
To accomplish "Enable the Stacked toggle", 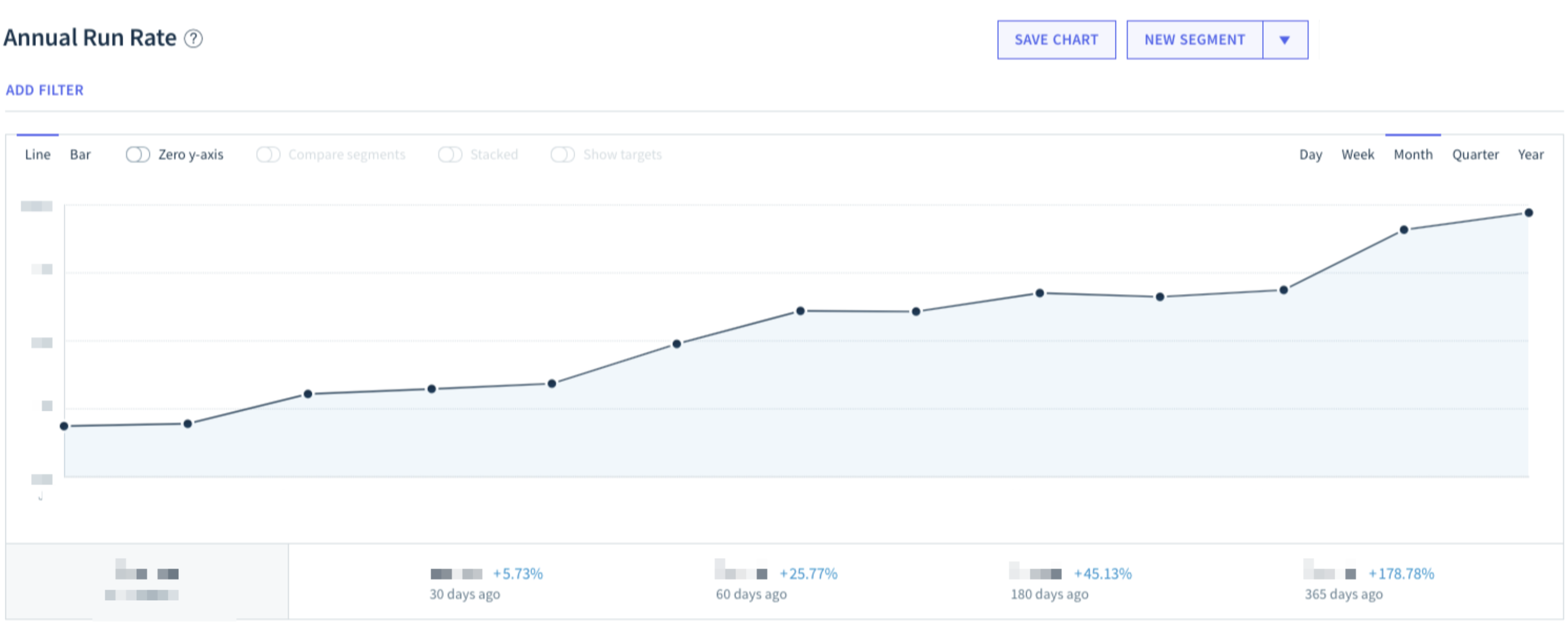I will 450,155.
